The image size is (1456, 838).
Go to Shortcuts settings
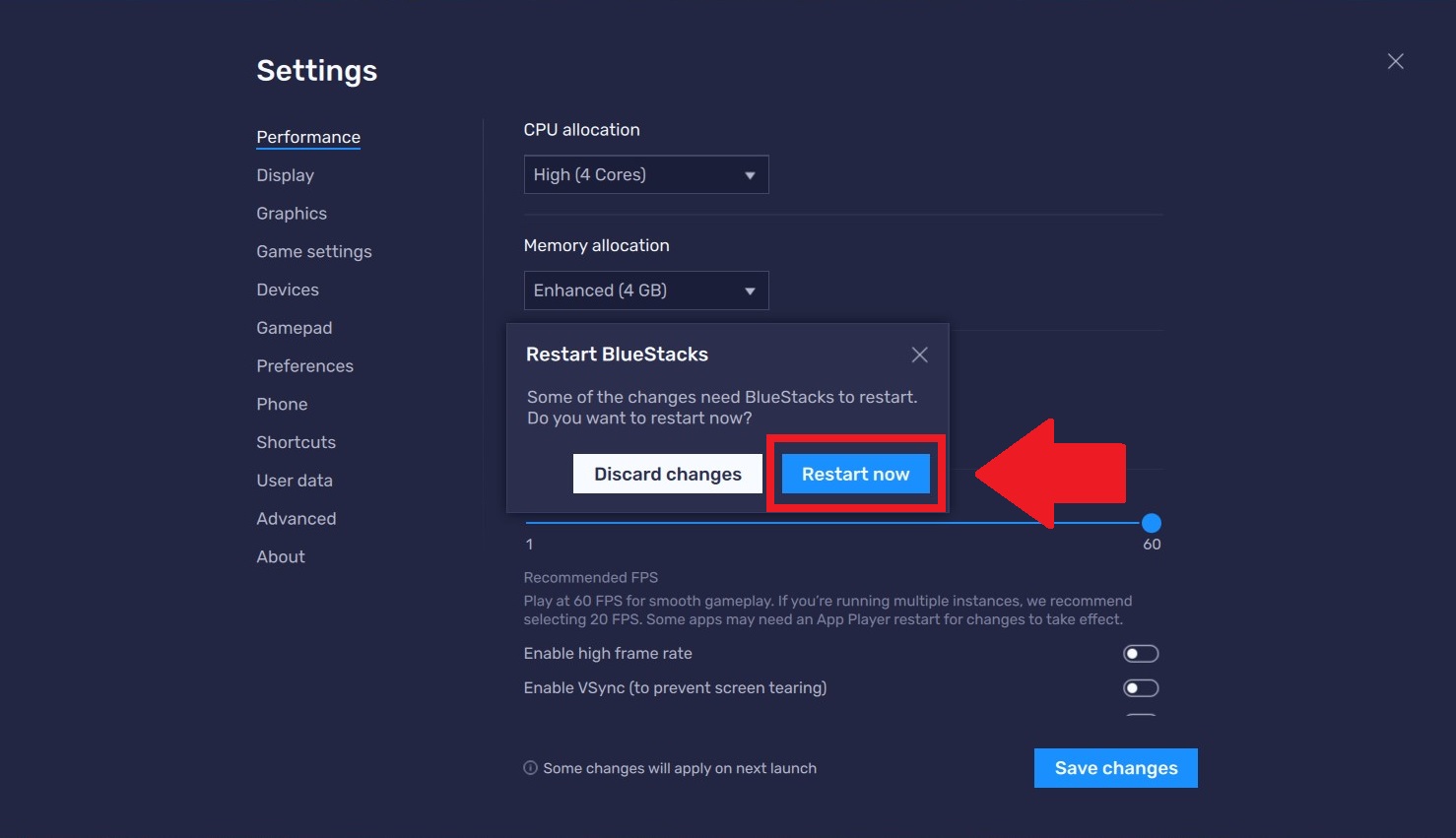(x=296, y=441)
